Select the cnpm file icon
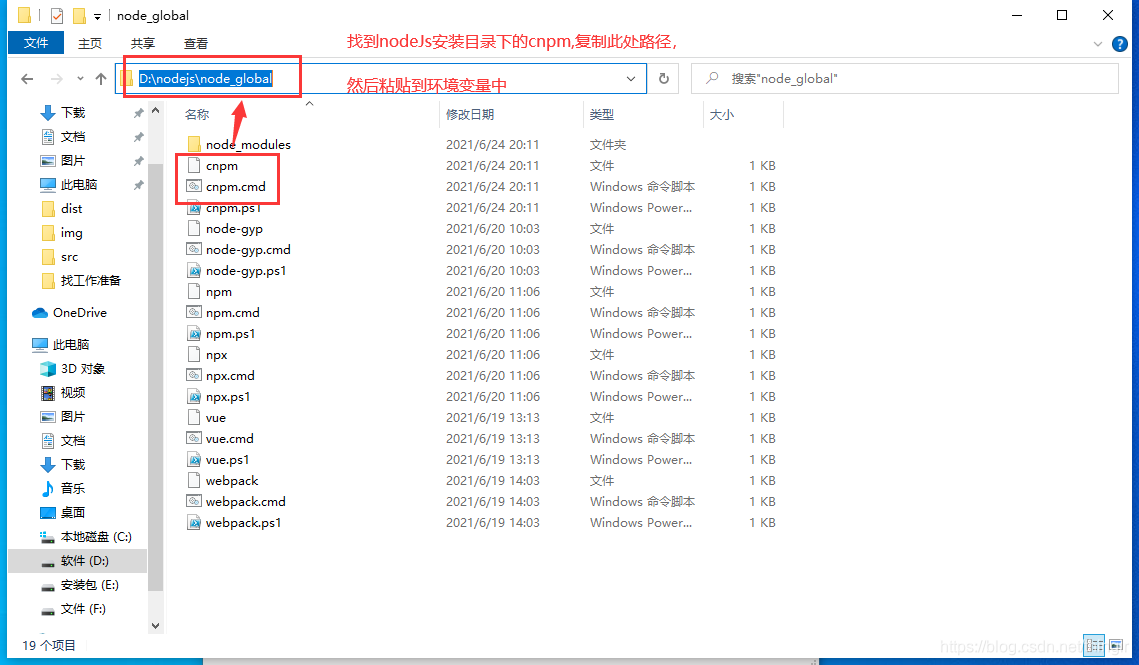 194,166
